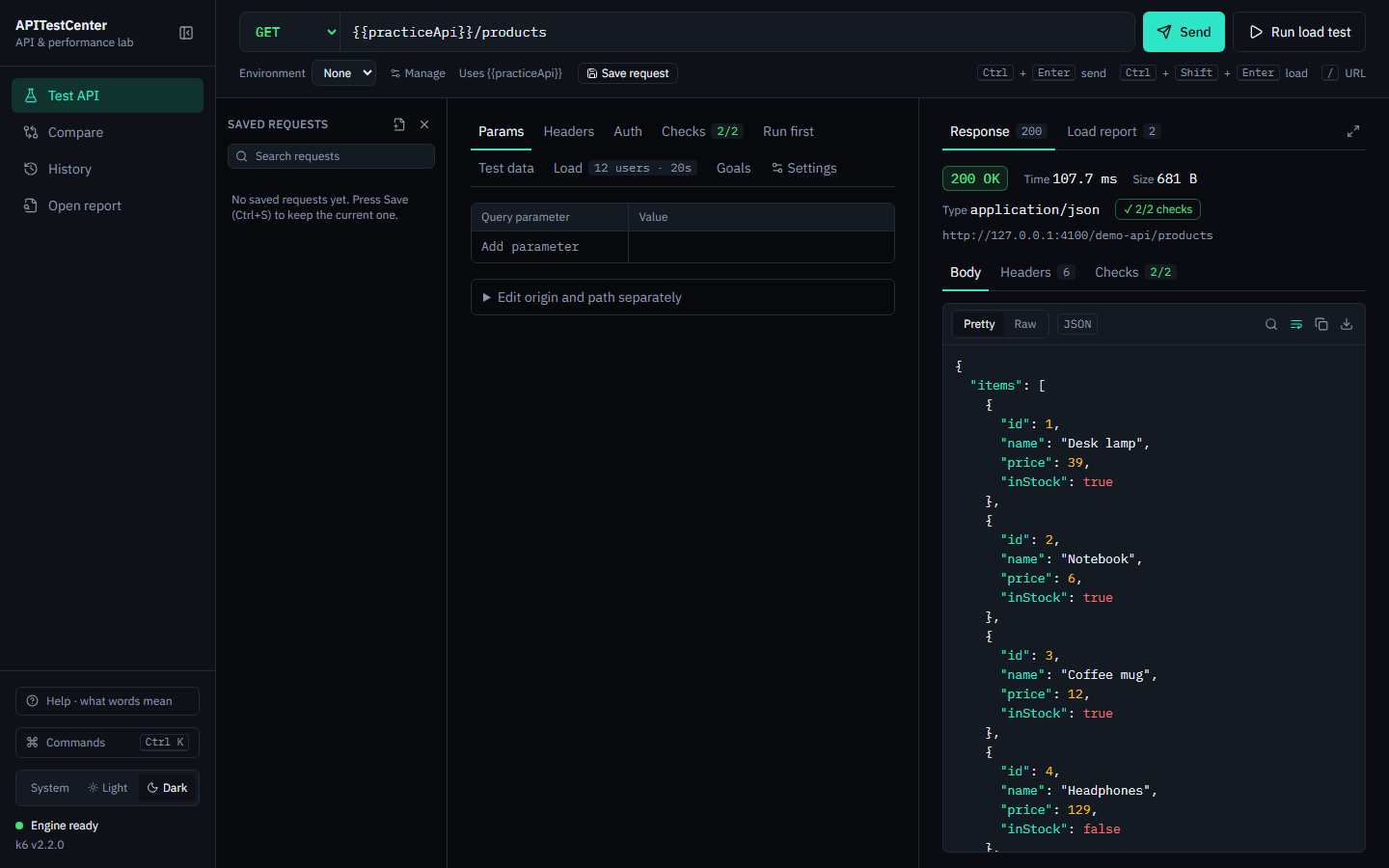Viewport: 1389px width, 868px height.
Task: Collapse the sidebar with the panel icon
Action: [x=186, y=33]
